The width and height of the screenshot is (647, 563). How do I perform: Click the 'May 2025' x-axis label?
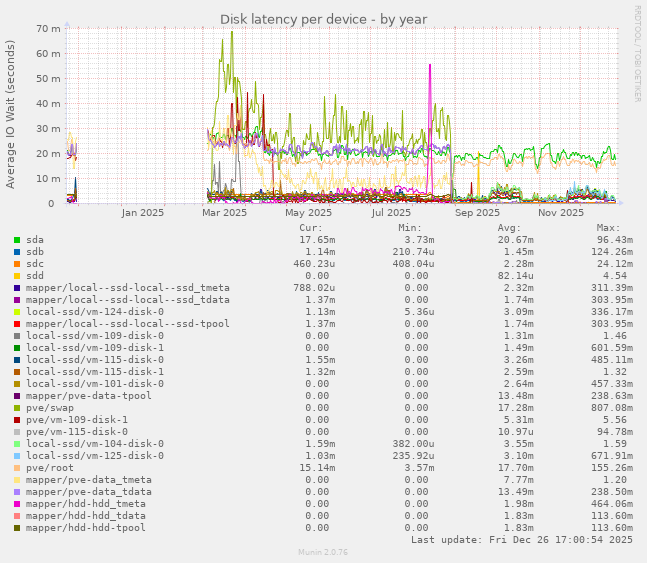click(309, 213)
